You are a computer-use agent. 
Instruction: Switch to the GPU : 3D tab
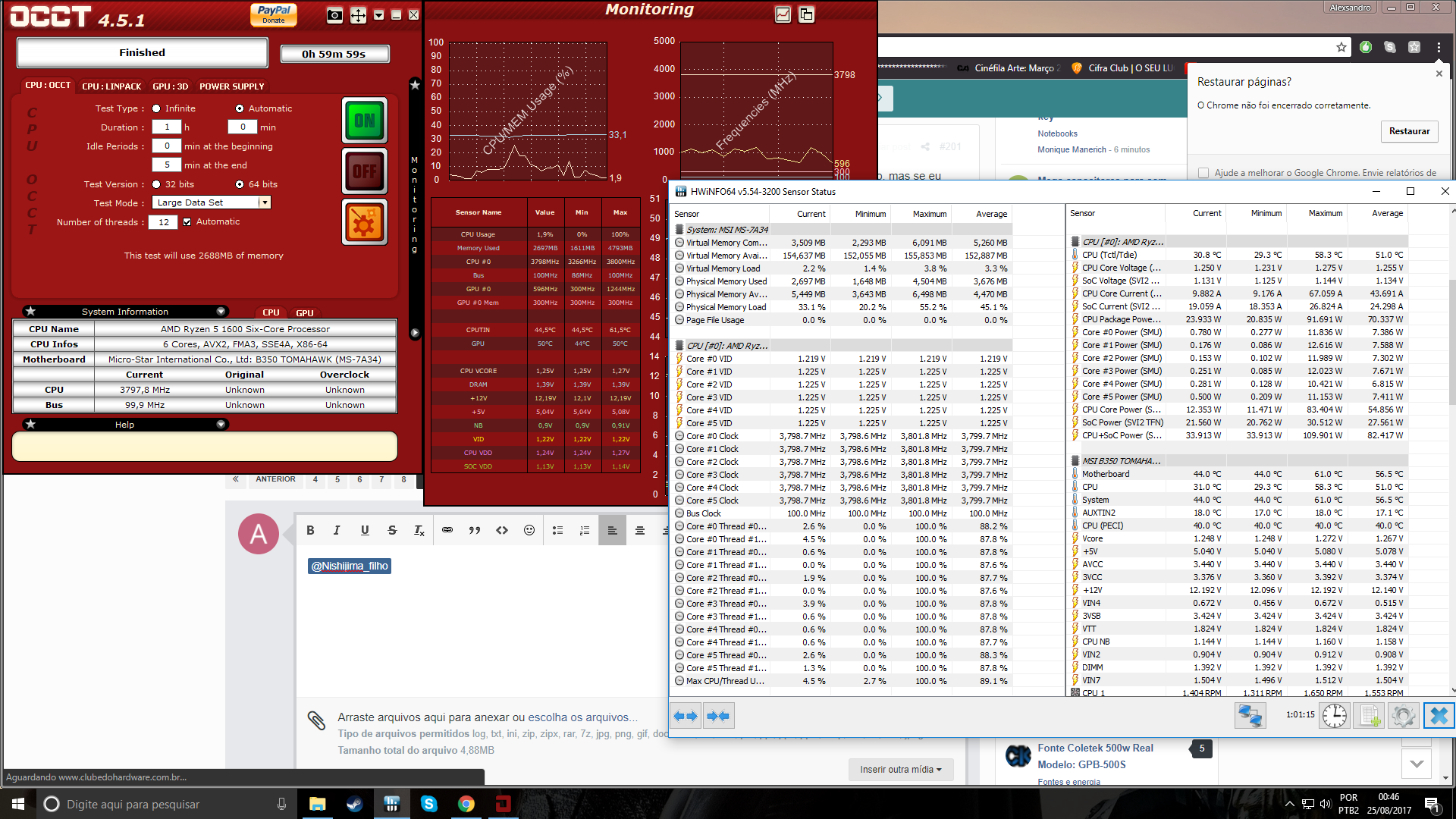tap(171, 86)
